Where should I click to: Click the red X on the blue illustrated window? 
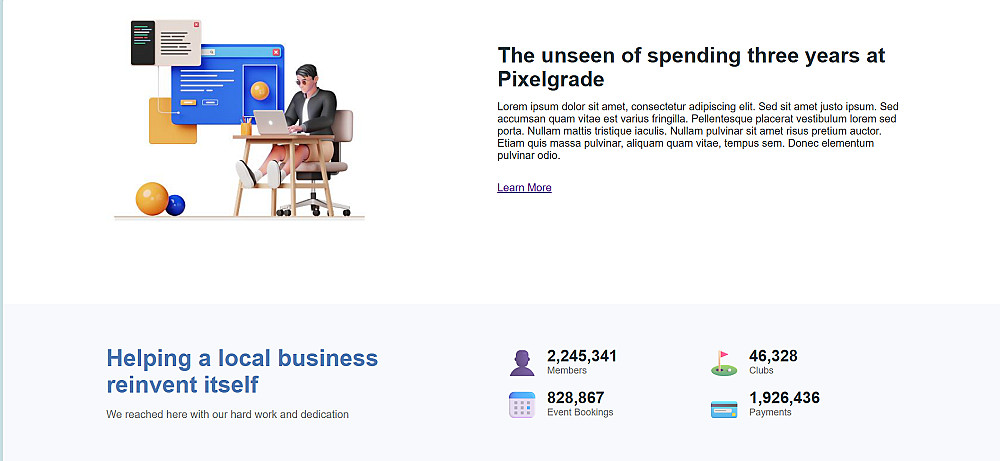pos(275,51)
